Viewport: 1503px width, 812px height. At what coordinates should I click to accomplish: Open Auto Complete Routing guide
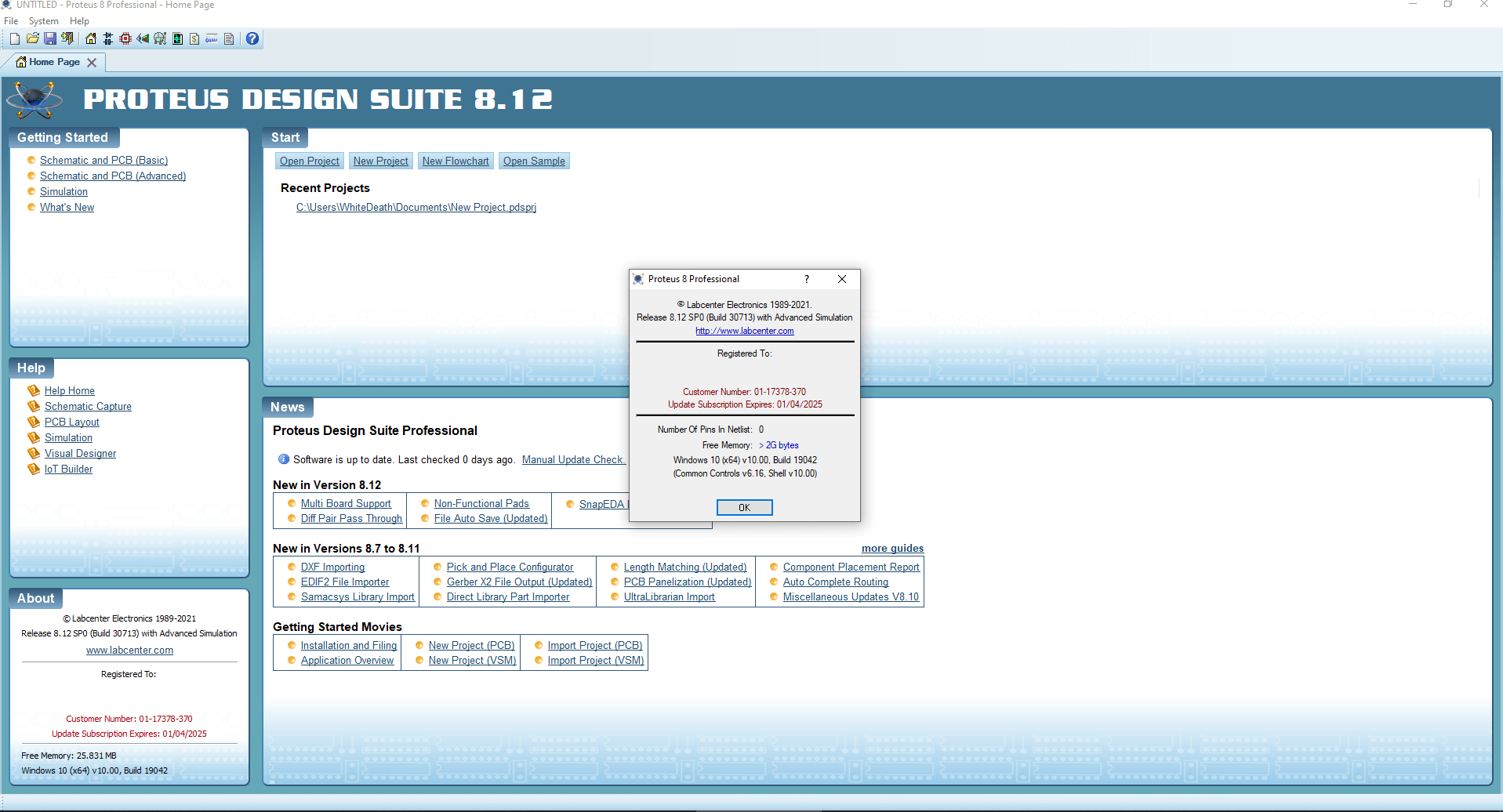(836, 582)
